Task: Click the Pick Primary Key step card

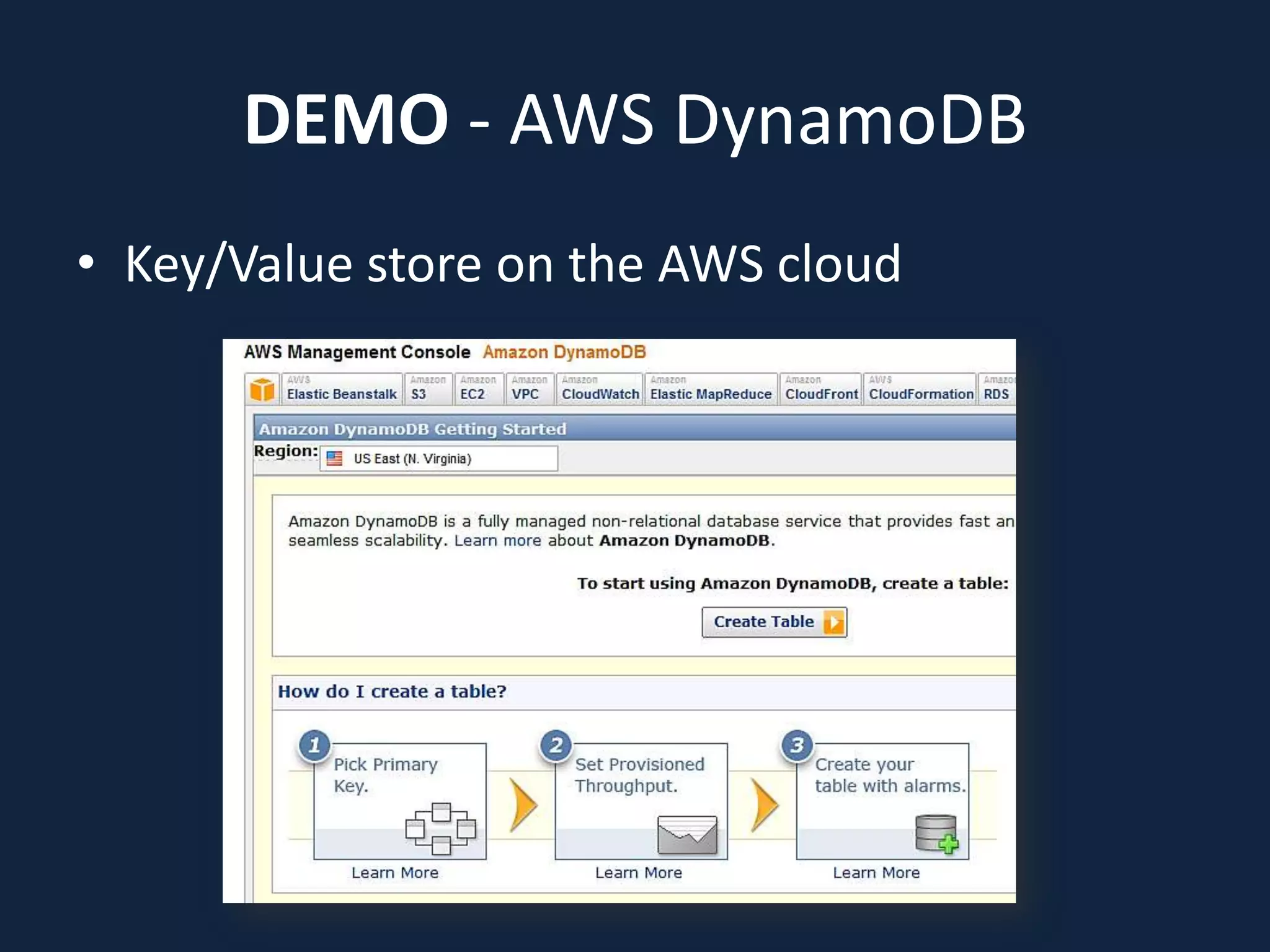Action: point(400,801)
